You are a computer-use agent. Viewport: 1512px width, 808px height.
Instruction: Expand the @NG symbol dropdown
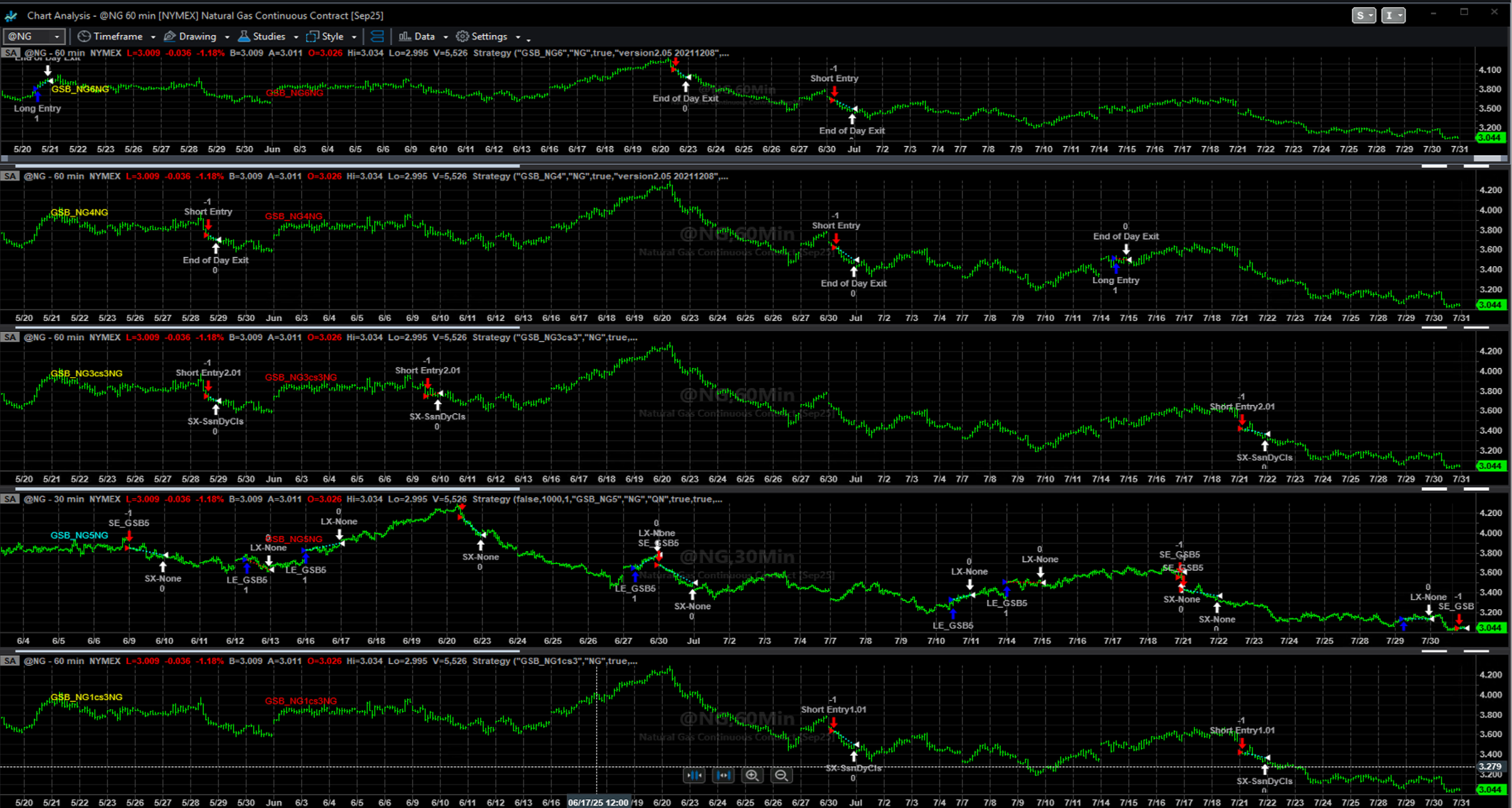click(57, 36)
